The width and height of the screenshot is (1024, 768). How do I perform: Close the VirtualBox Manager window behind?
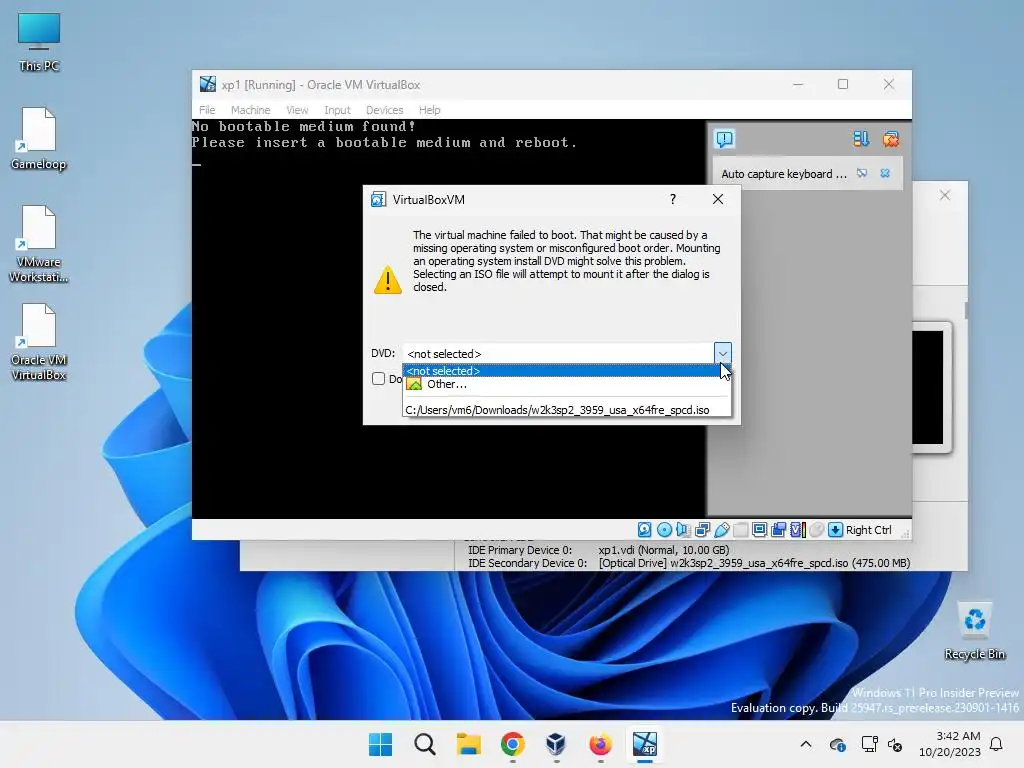pos(945,195)
